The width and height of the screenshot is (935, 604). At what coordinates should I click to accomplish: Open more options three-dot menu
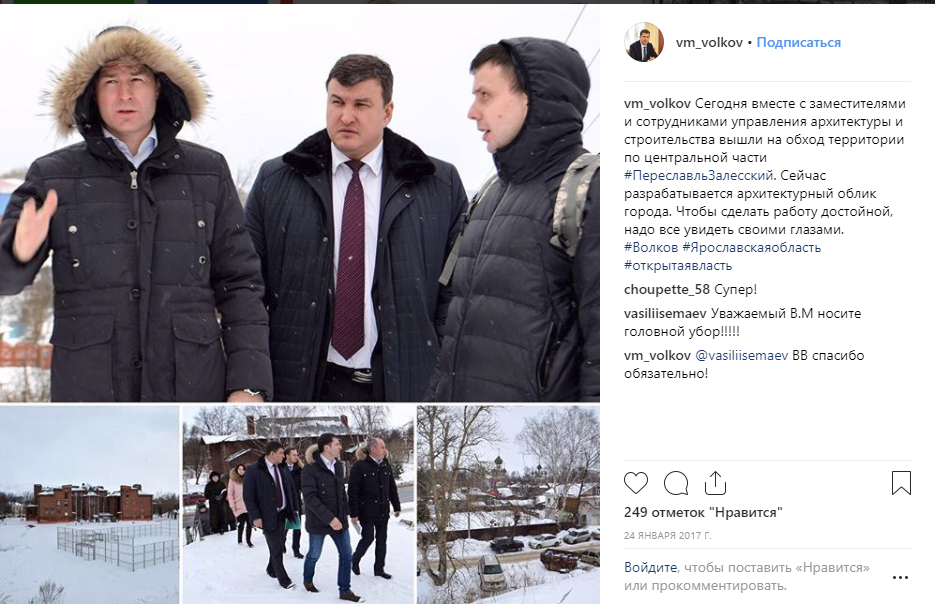tap(900, 577)
